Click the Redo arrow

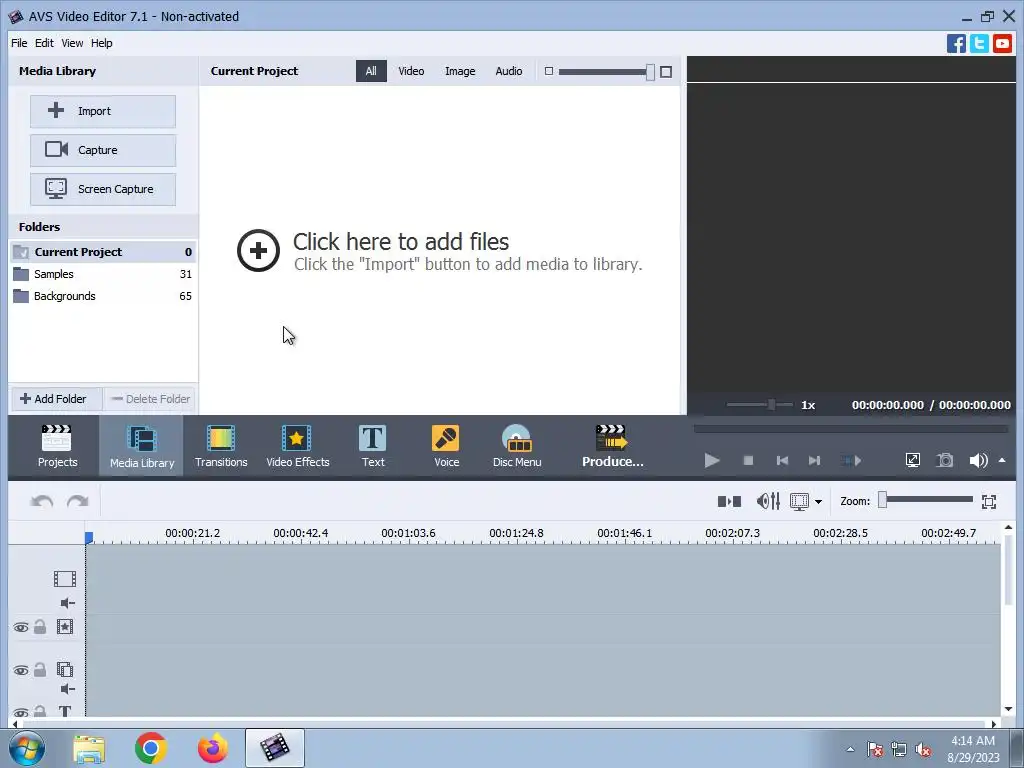(x=78, y=502)
